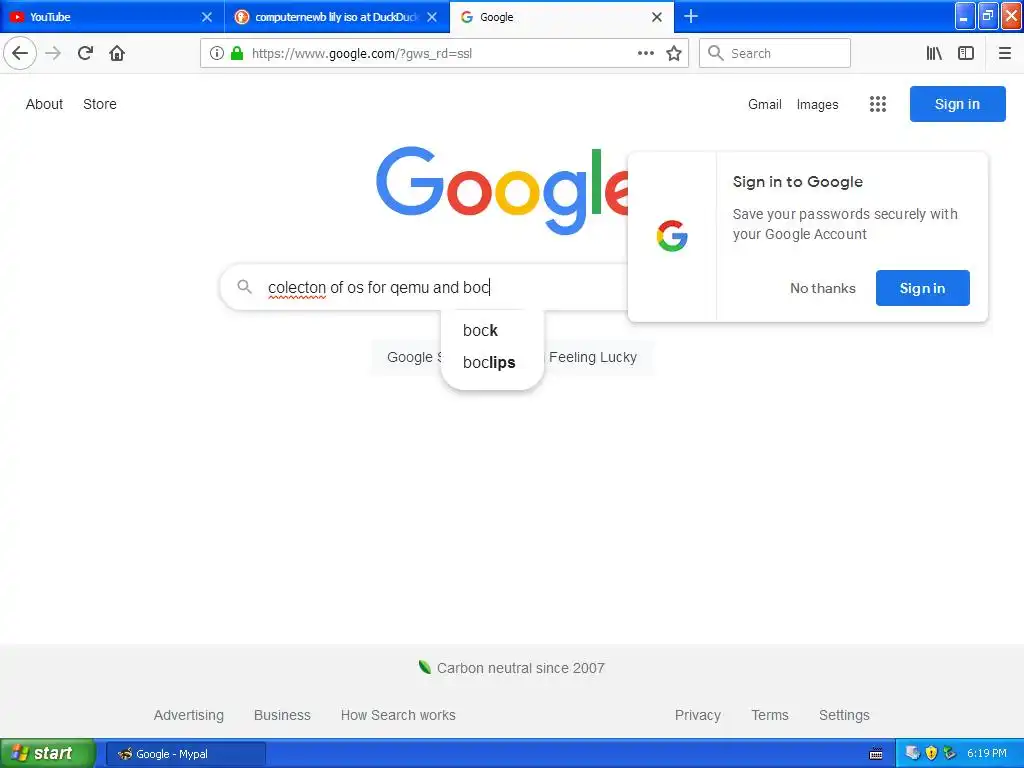The image size is (1024, 768).
Task: Go back to the previous page
Action: pyautogui.click(x=20, y=53)
